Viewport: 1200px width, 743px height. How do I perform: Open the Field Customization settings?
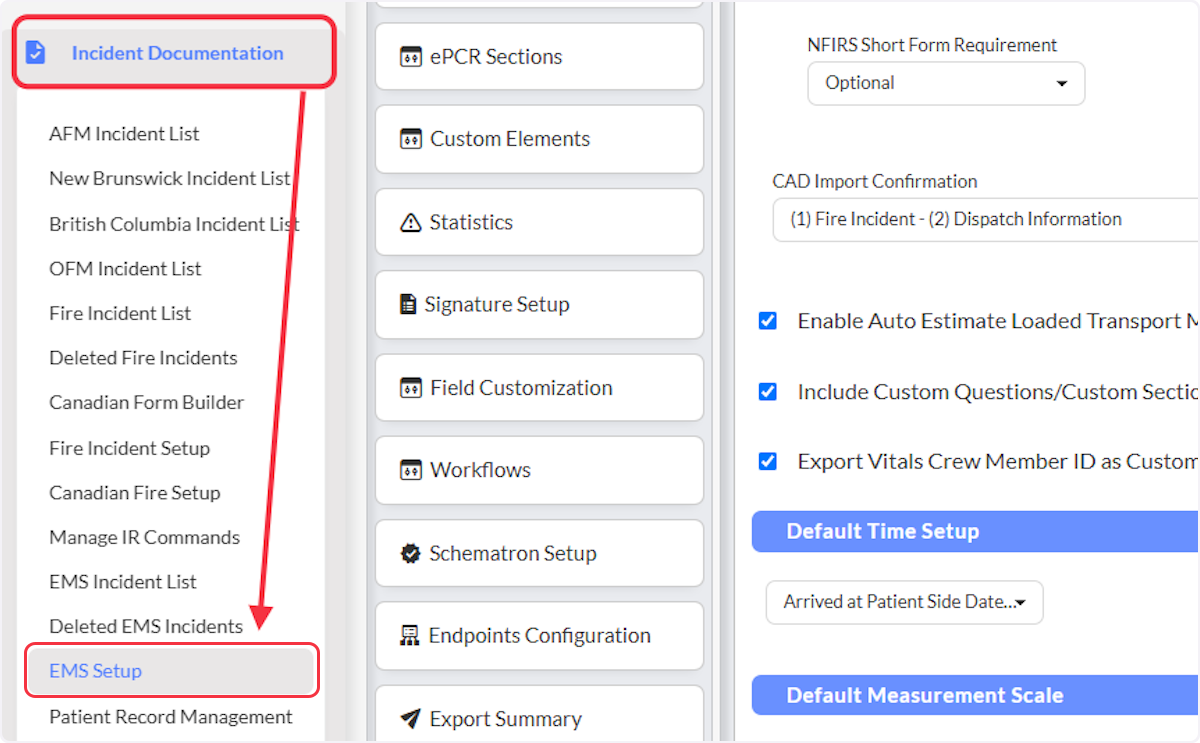539,388
